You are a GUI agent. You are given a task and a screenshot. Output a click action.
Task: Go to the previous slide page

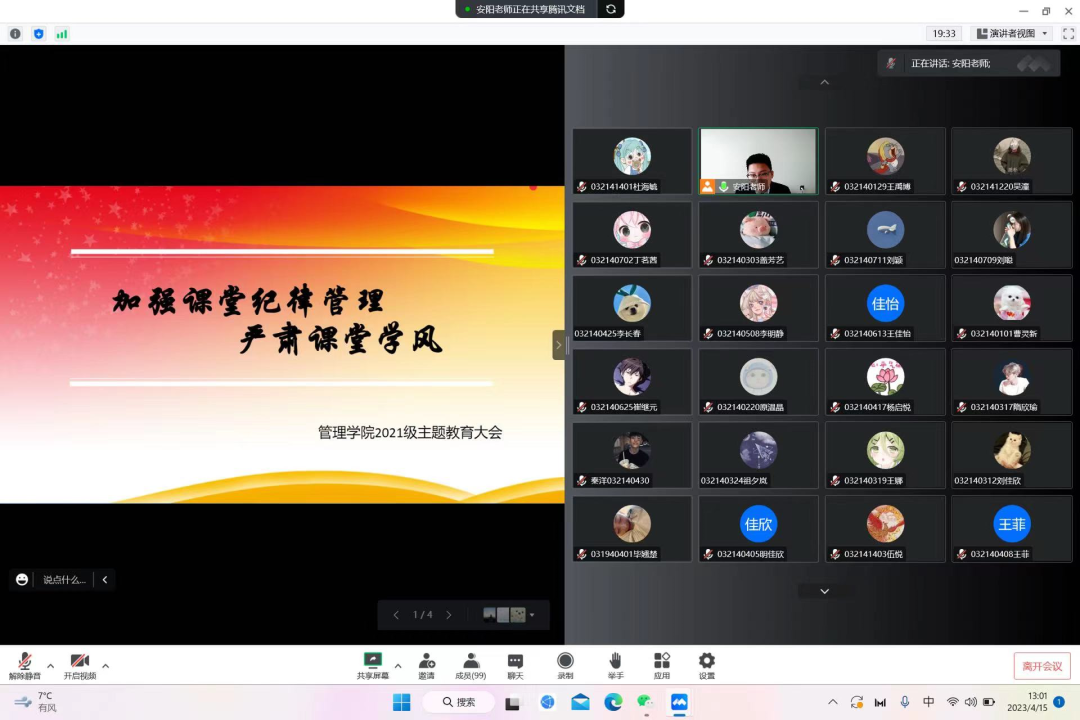(x=396, y=615)
